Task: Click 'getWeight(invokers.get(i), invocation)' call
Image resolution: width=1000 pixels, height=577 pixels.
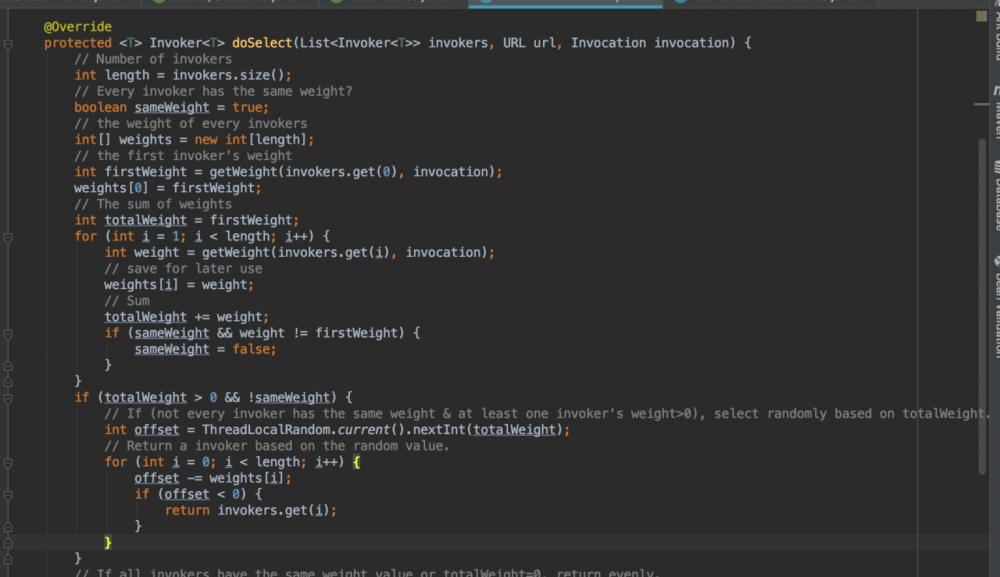Action: [344, 252]
